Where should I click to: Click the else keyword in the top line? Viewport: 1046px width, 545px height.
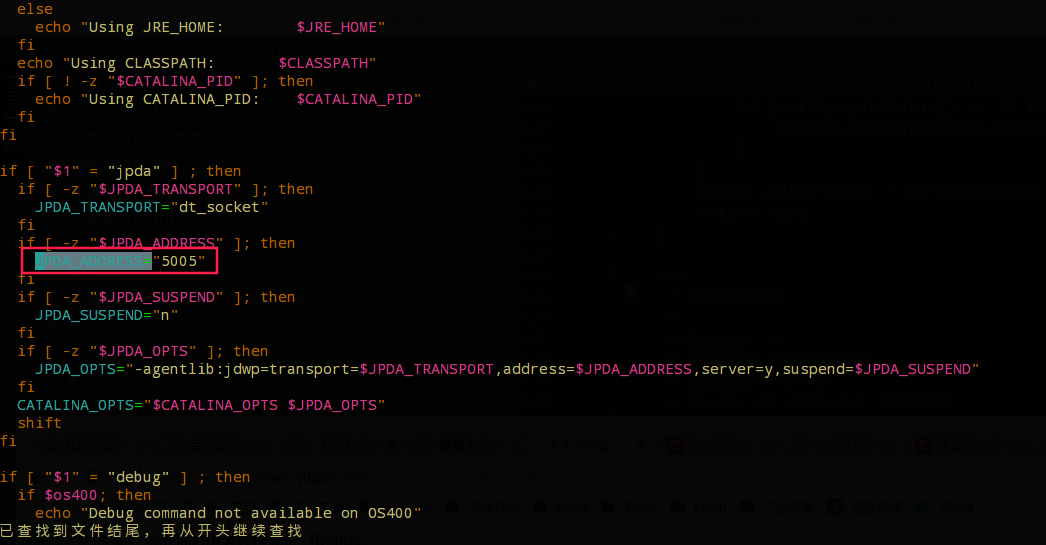click(35, 9)
